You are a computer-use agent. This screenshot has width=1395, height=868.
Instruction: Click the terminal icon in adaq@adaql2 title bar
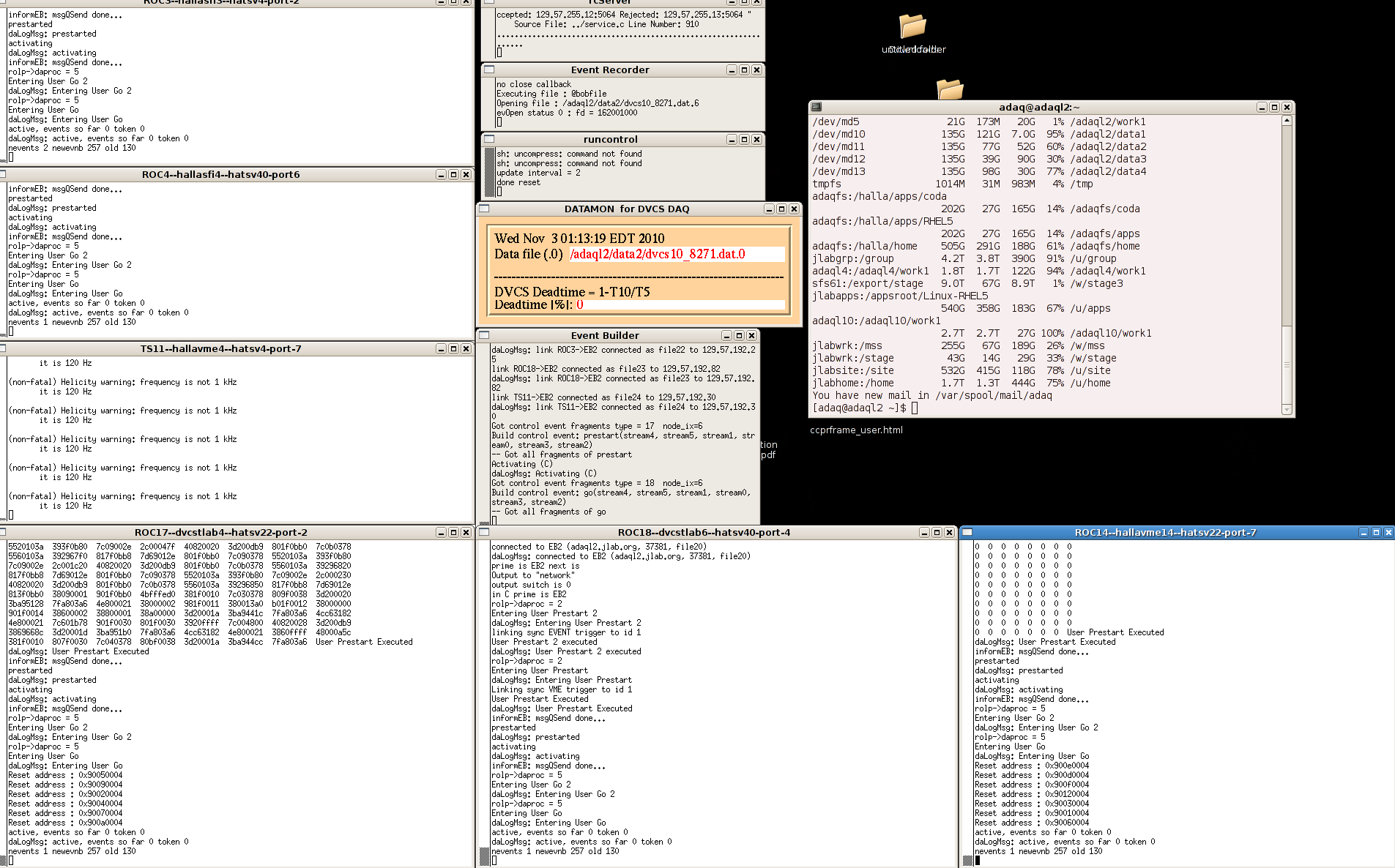(816, 107)
